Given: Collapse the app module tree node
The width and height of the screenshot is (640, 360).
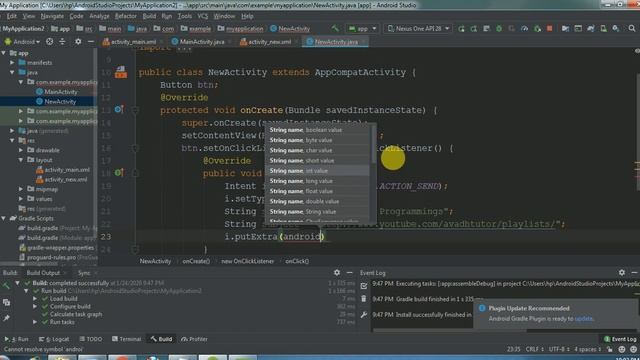Looking at the screenshot, I should point(4,53).
